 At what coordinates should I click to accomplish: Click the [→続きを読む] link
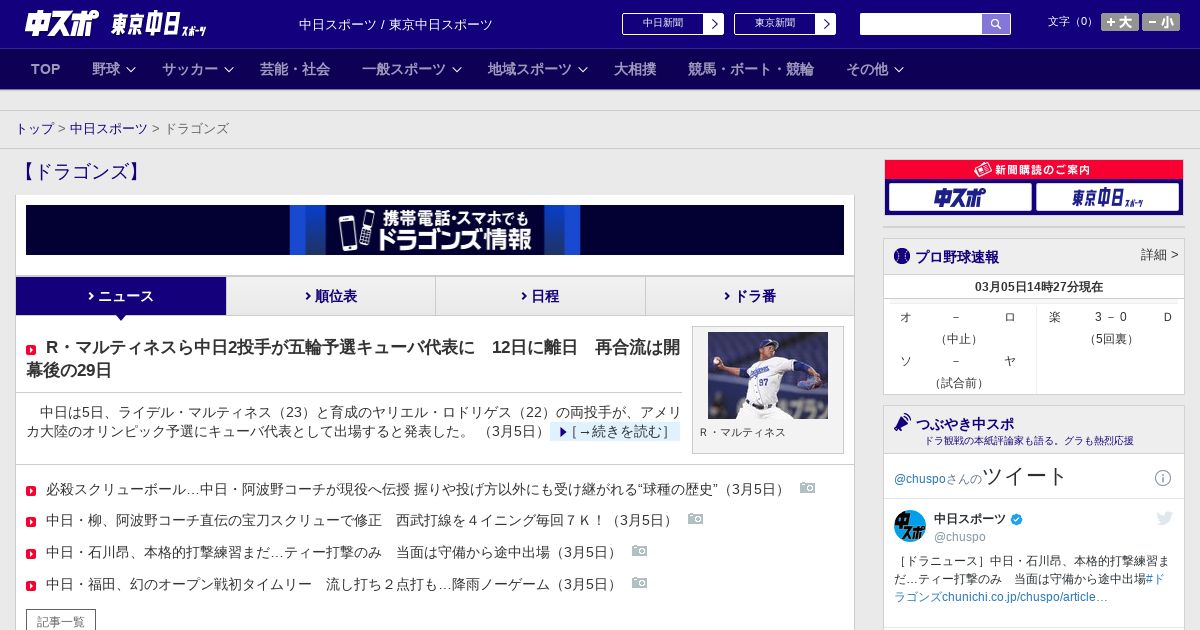(x=615, y=432)
